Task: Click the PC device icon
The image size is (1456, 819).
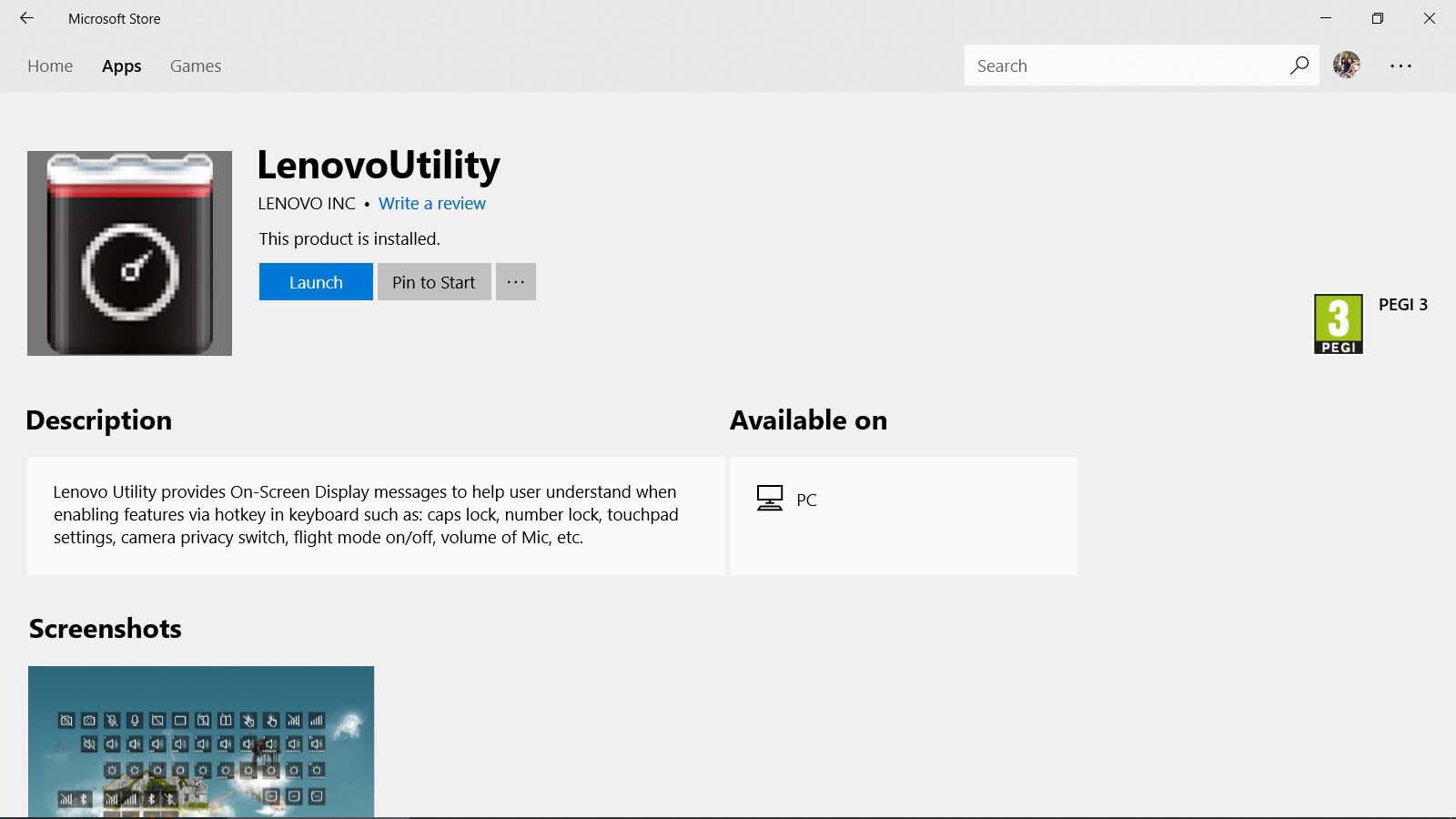Action: (770, 499)
